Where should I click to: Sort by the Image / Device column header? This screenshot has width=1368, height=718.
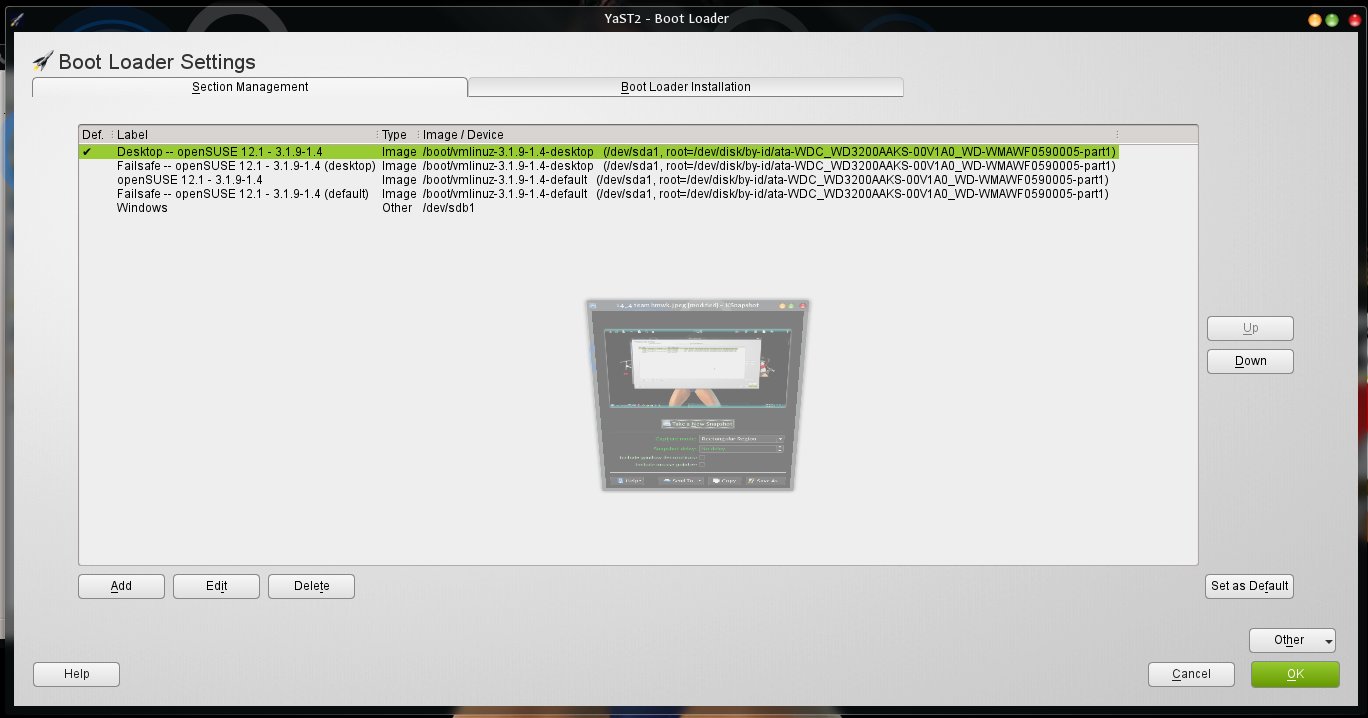click(768, 135)
